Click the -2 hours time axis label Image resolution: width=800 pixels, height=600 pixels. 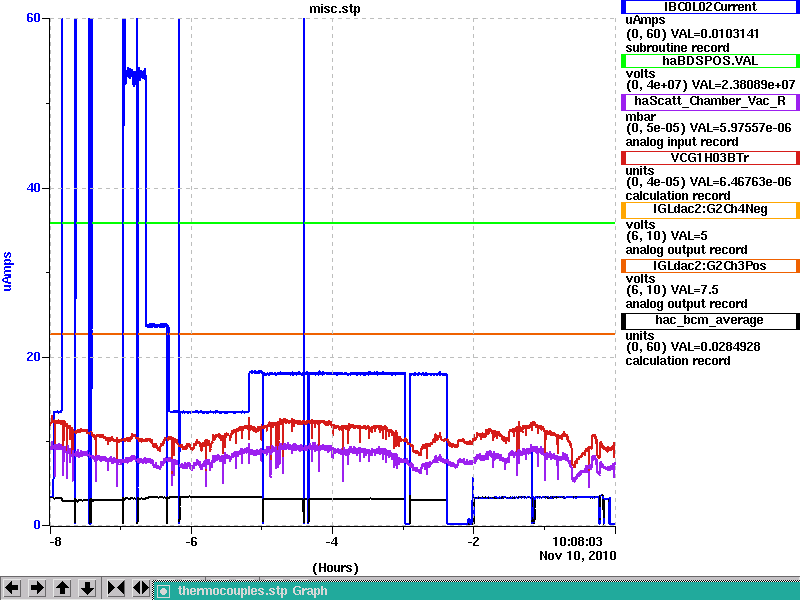click(473, 541)
